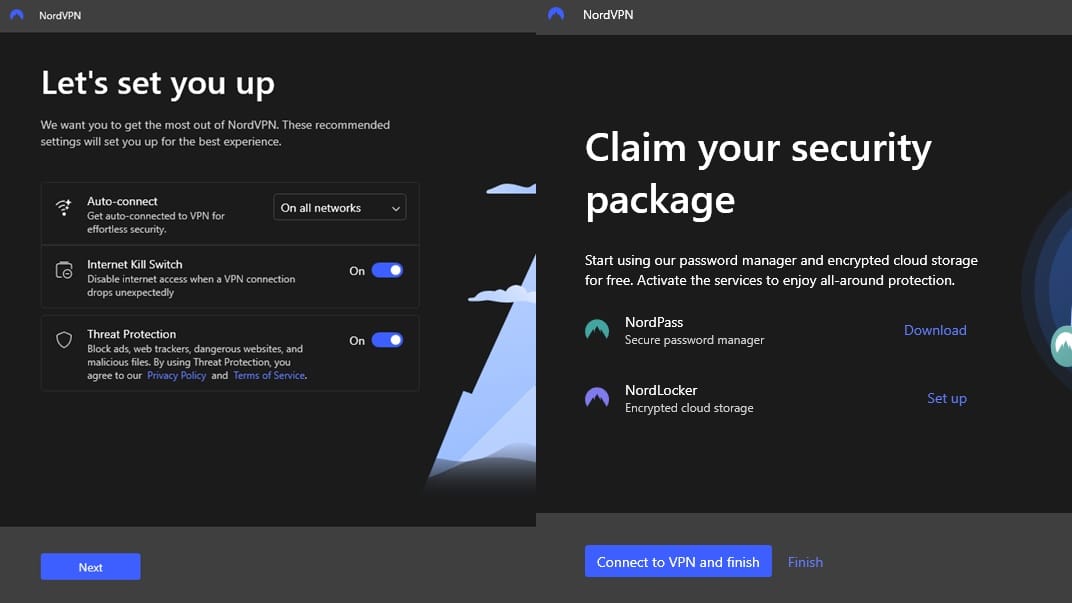Click the Internet Kill Switch label
The image size is (1072, 603).
click(135, 264)
